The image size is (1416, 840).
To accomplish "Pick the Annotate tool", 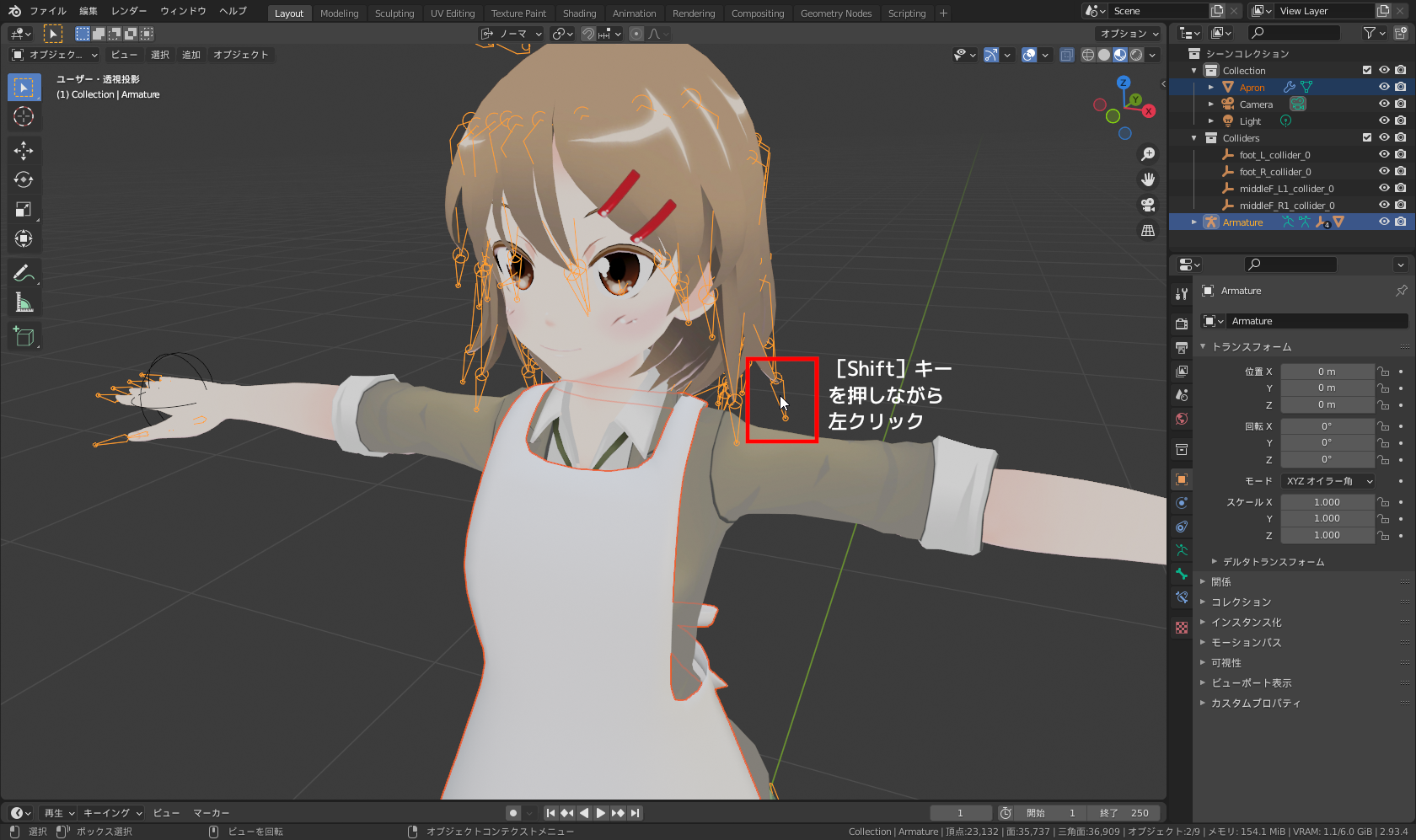I will [24, 272].
